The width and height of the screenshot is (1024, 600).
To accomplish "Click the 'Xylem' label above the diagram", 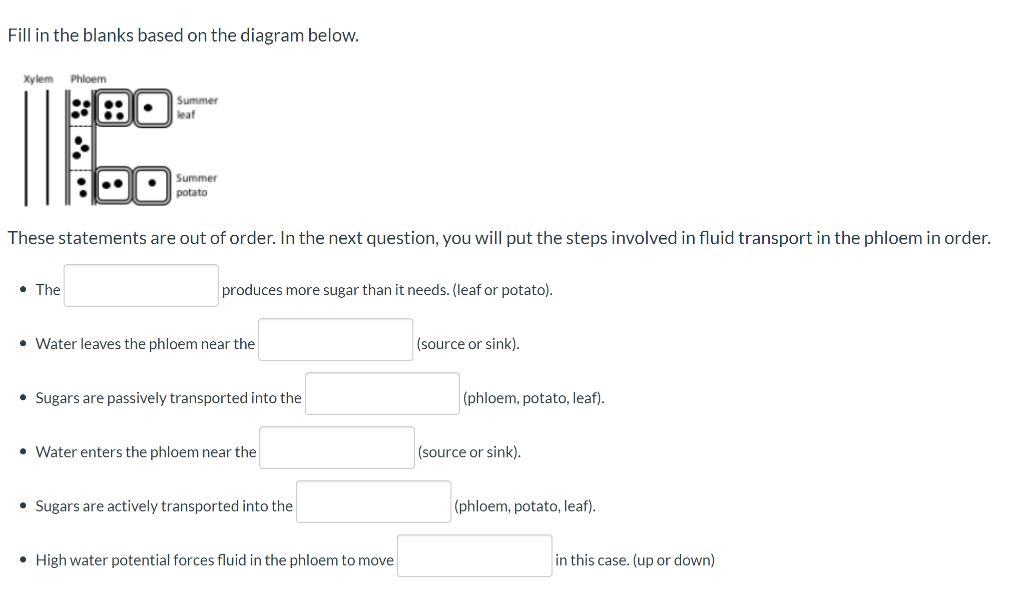I will (38, 78).
